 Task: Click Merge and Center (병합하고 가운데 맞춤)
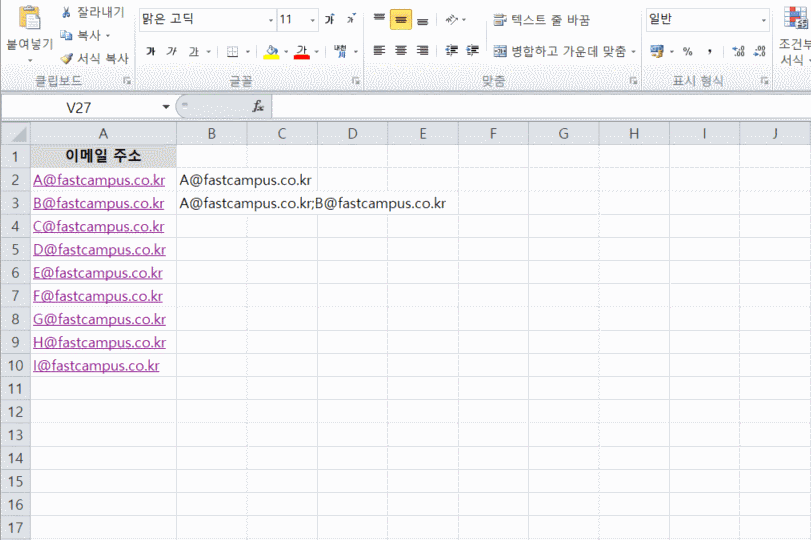coord(560,51)
